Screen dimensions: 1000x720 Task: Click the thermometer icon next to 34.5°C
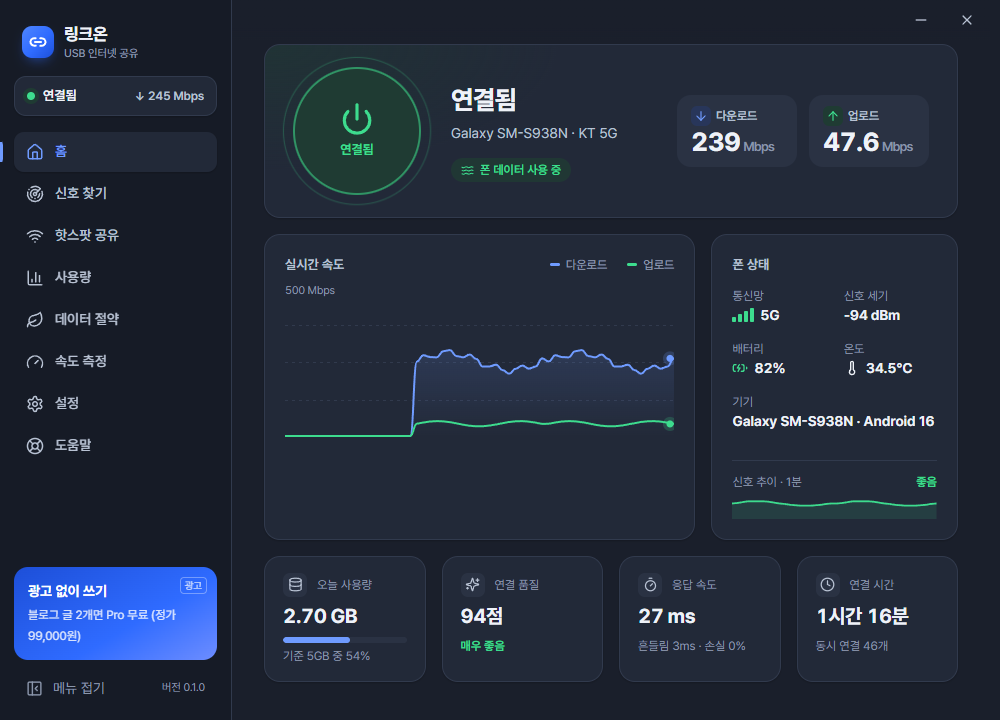coord(851,368)
